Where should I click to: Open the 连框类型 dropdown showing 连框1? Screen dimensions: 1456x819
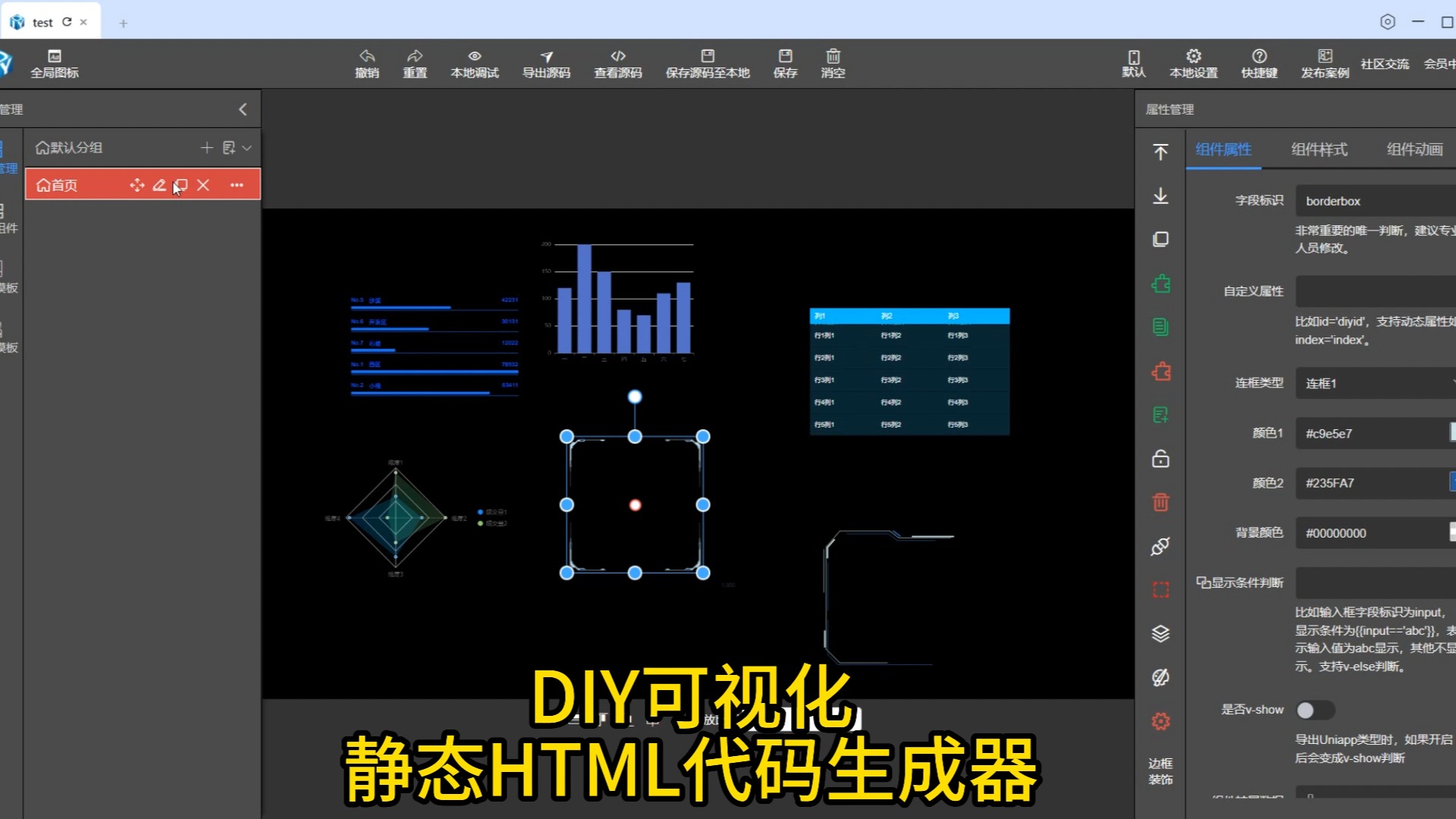click(x=1373, y=383)
